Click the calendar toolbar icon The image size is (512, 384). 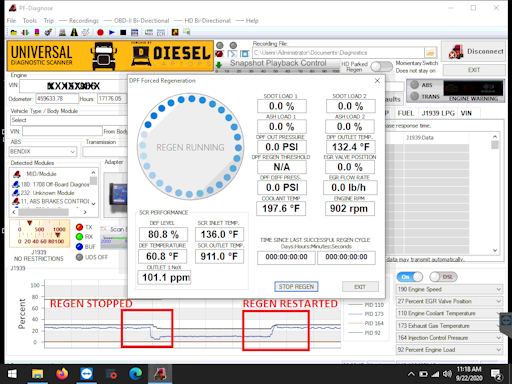[134, 32]
